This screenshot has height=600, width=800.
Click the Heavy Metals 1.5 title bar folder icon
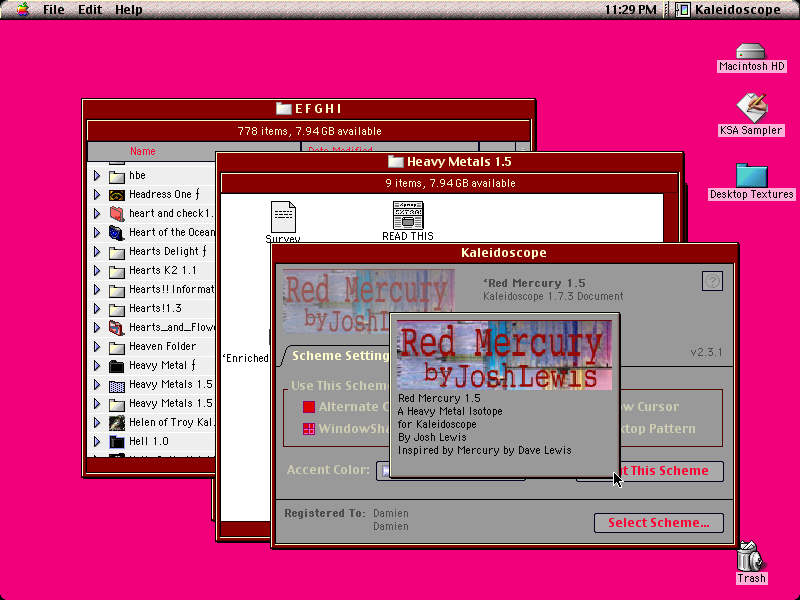click(x=395, y=162)
